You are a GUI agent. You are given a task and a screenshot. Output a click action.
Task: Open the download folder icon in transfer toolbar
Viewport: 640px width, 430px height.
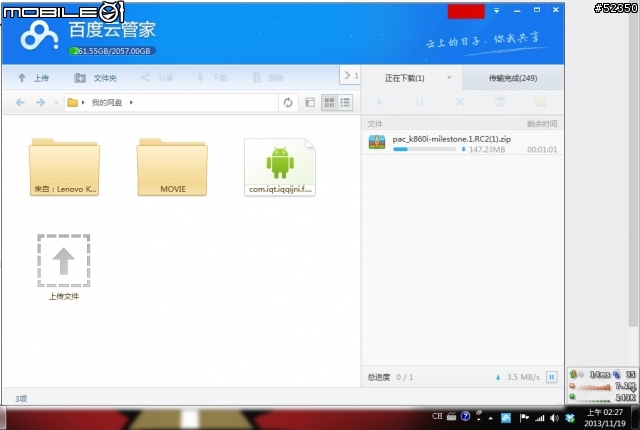pyautogui.click(x=540, y=102)
